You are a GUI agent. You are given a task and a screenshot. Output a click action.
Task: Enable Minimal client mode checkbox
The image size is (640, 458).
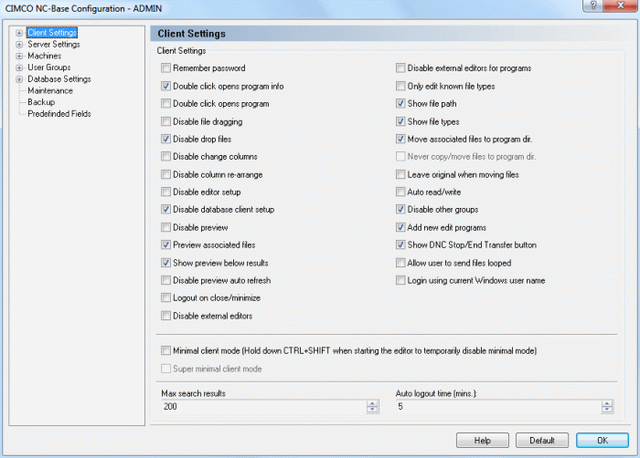166,351
